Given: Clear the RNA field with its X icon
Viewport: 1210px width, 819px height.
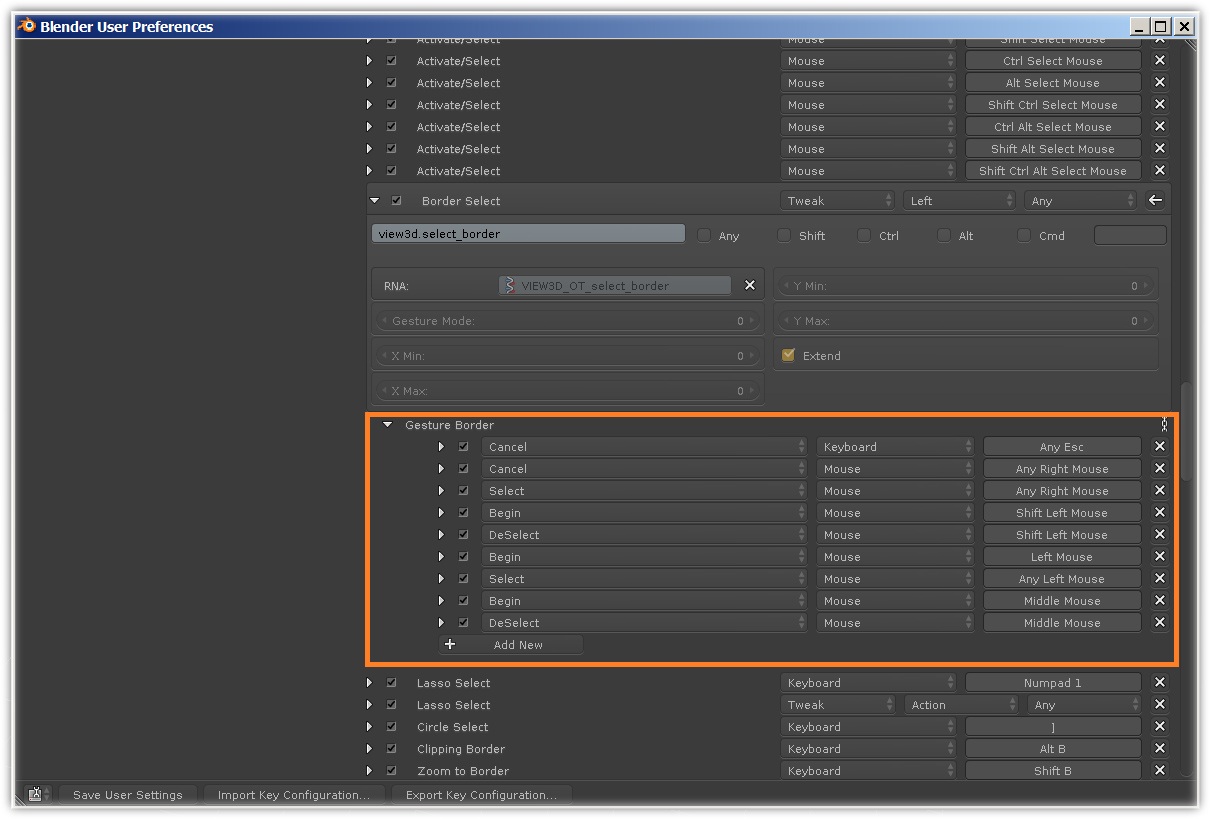Looking at the screenshot, I should 749,284.
